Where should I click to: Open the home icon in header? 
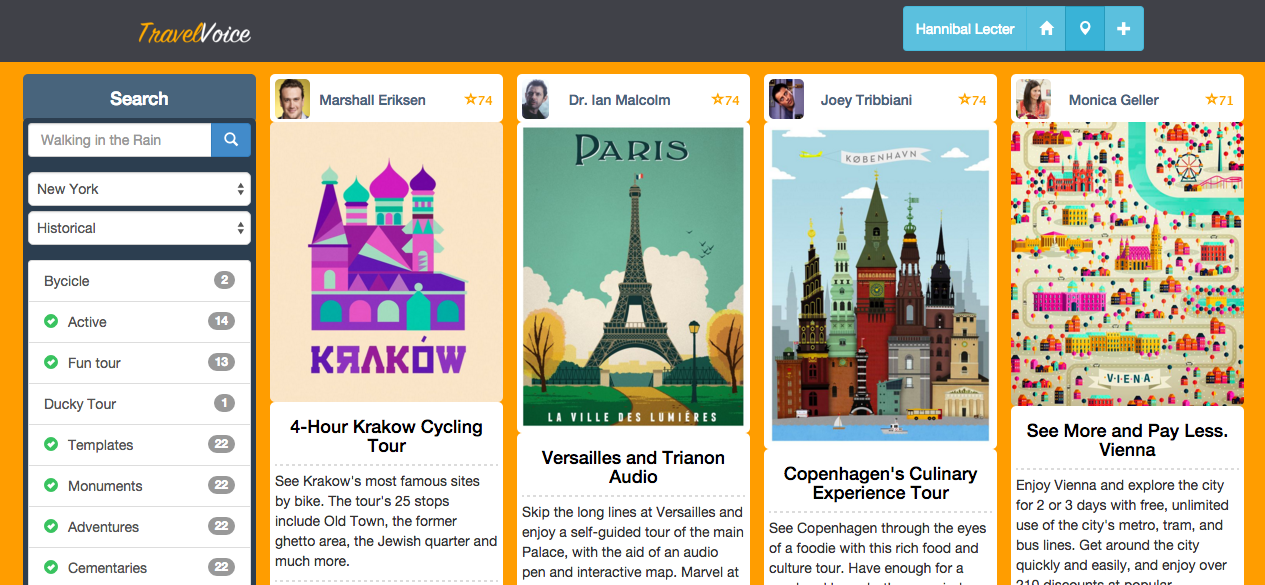point(1047,29)
